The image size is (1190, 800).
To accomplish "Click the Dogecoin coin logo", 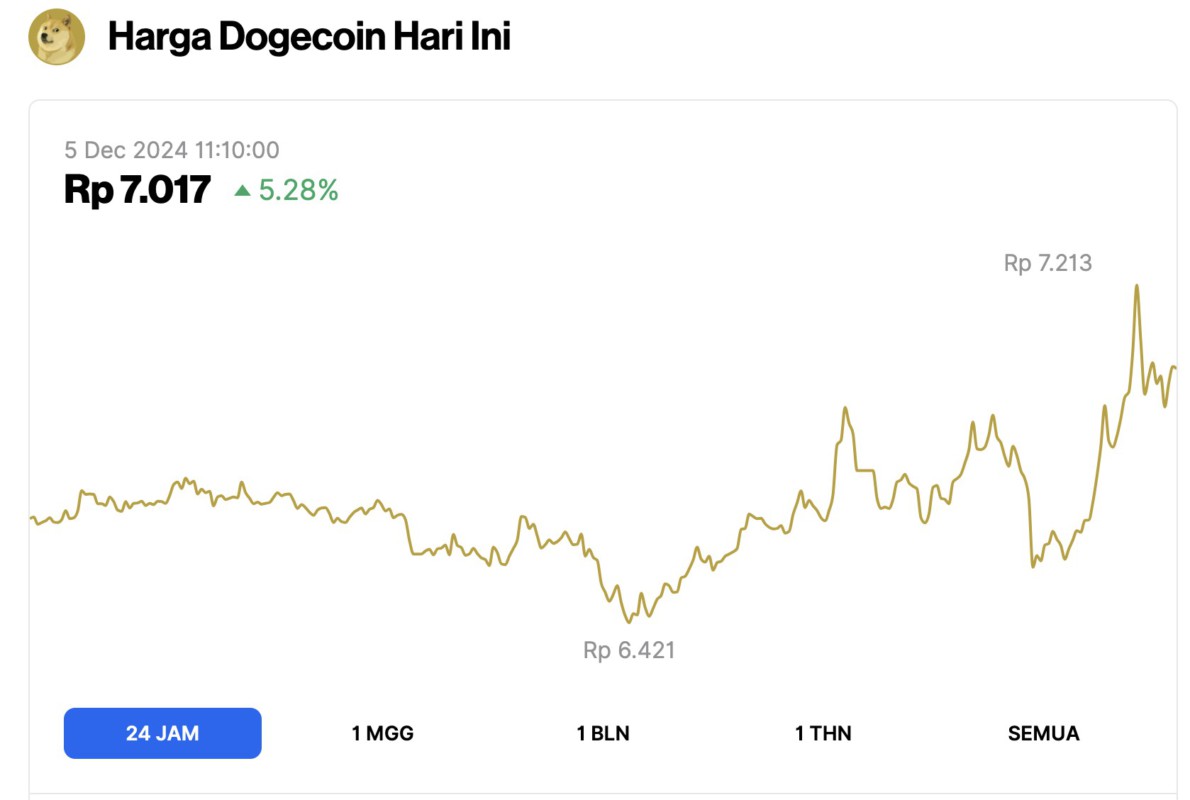I will (x=52, y=37).
